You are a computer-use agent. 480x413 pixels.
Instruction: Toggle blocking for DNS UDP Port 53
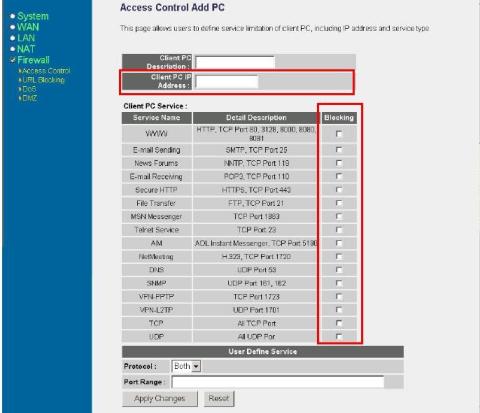(339, 270)
